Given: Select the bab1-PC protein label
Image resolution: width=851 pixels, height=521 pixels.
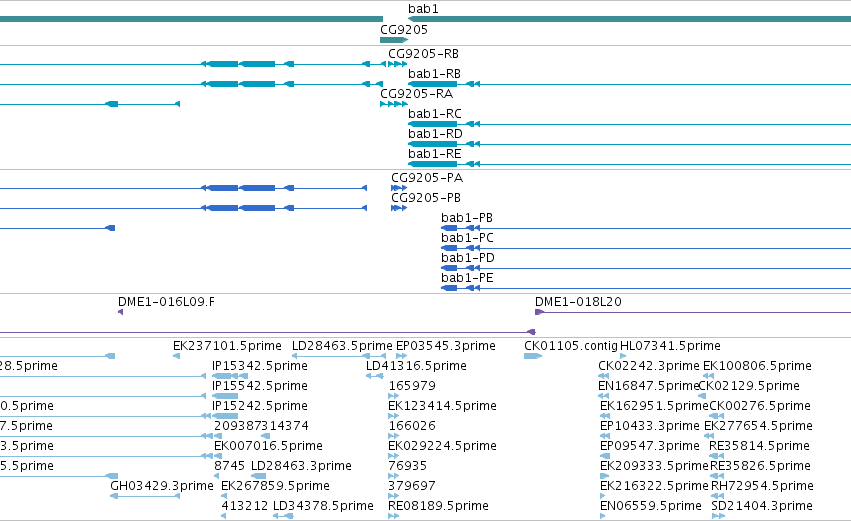Looking at the screenshot, I should [x=467, y=238].
